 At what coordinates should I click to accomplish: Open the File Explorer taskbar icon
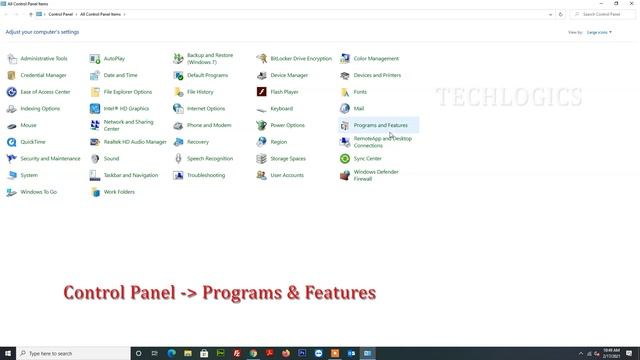[188, 353]
